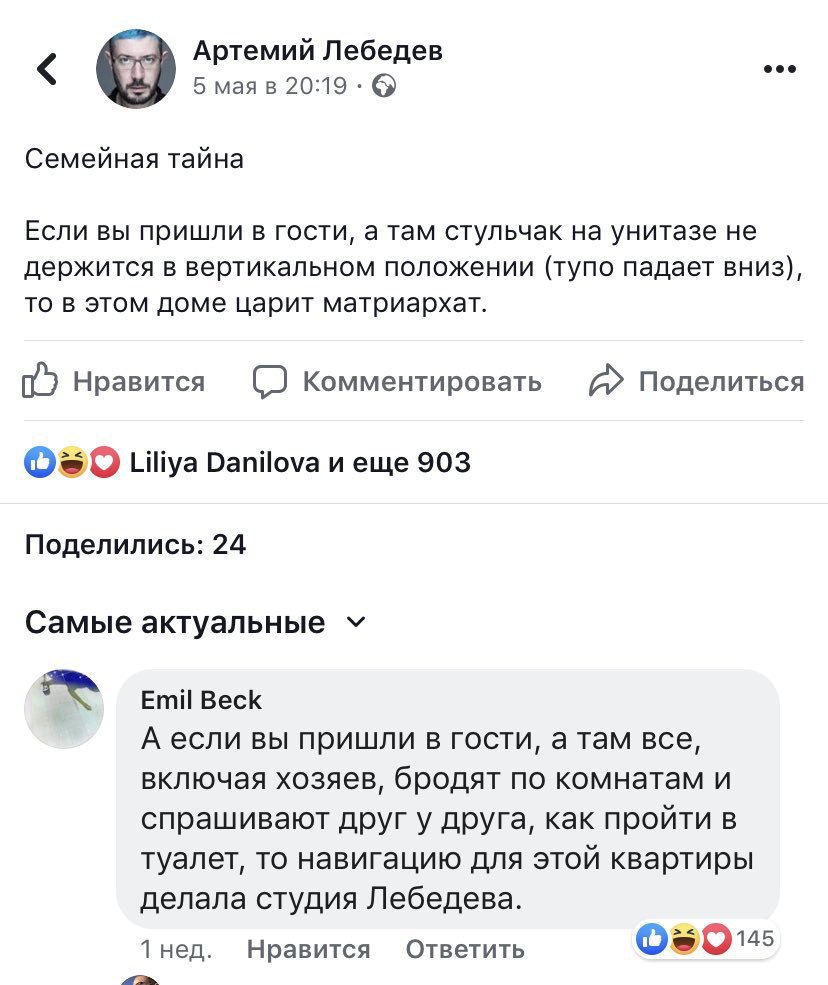The width and height of the screenshot is (828, 985).
Task: Tap the speech bubble Комментировать icon
Action: click(x=270, y=381)
